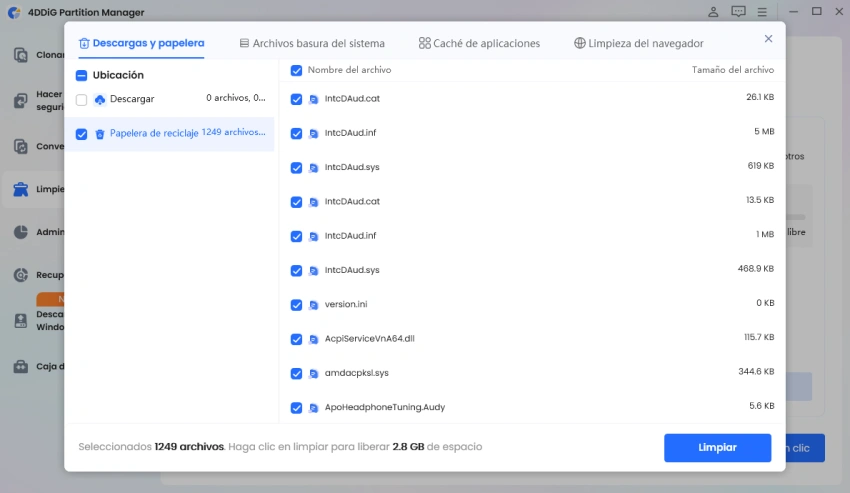
Task: Select the cleanup broom sidebar icon
Action: tap(21, 189)
